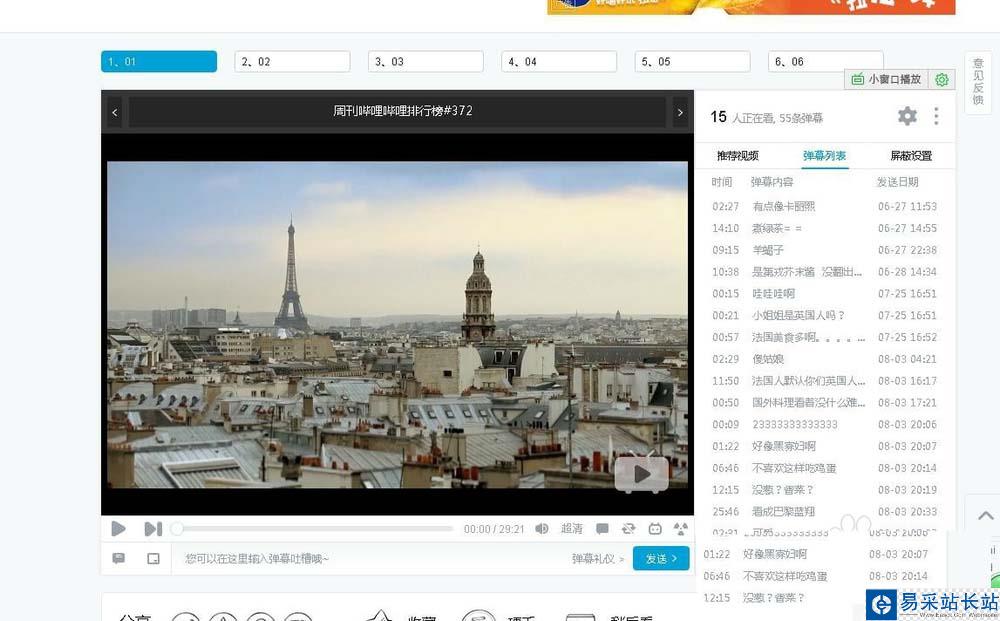Select danmaku row 羊蝎子

point(824,250)
